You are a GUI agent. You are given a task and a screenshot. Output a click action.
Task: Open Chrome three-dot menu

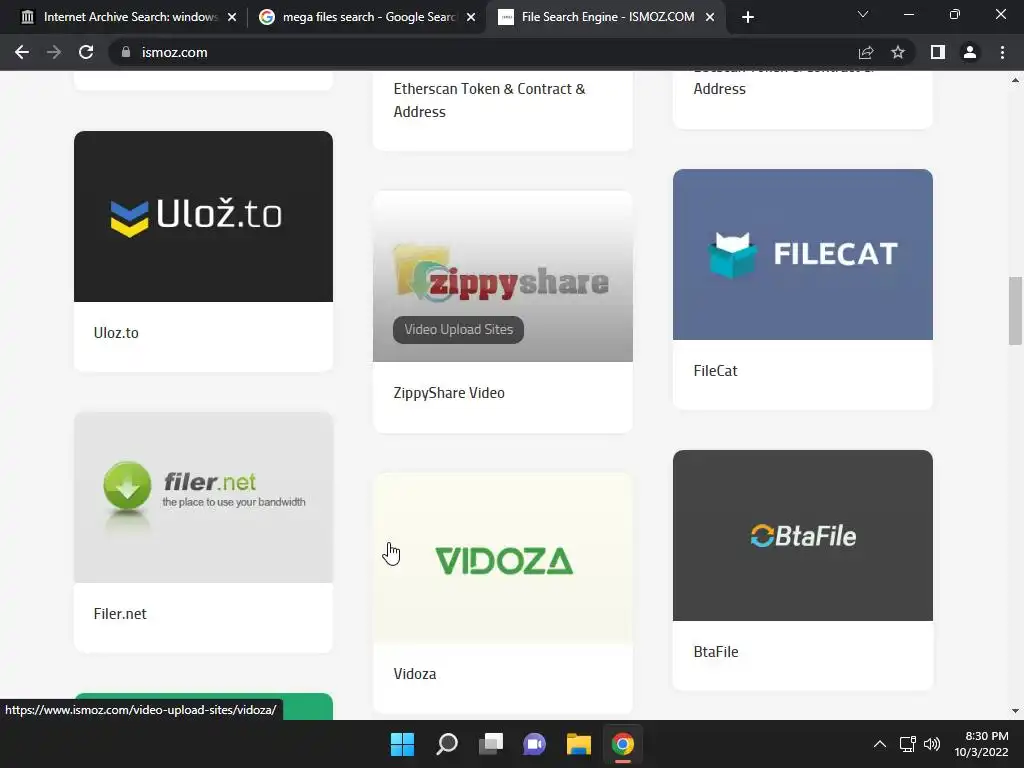coord(1002,52)
